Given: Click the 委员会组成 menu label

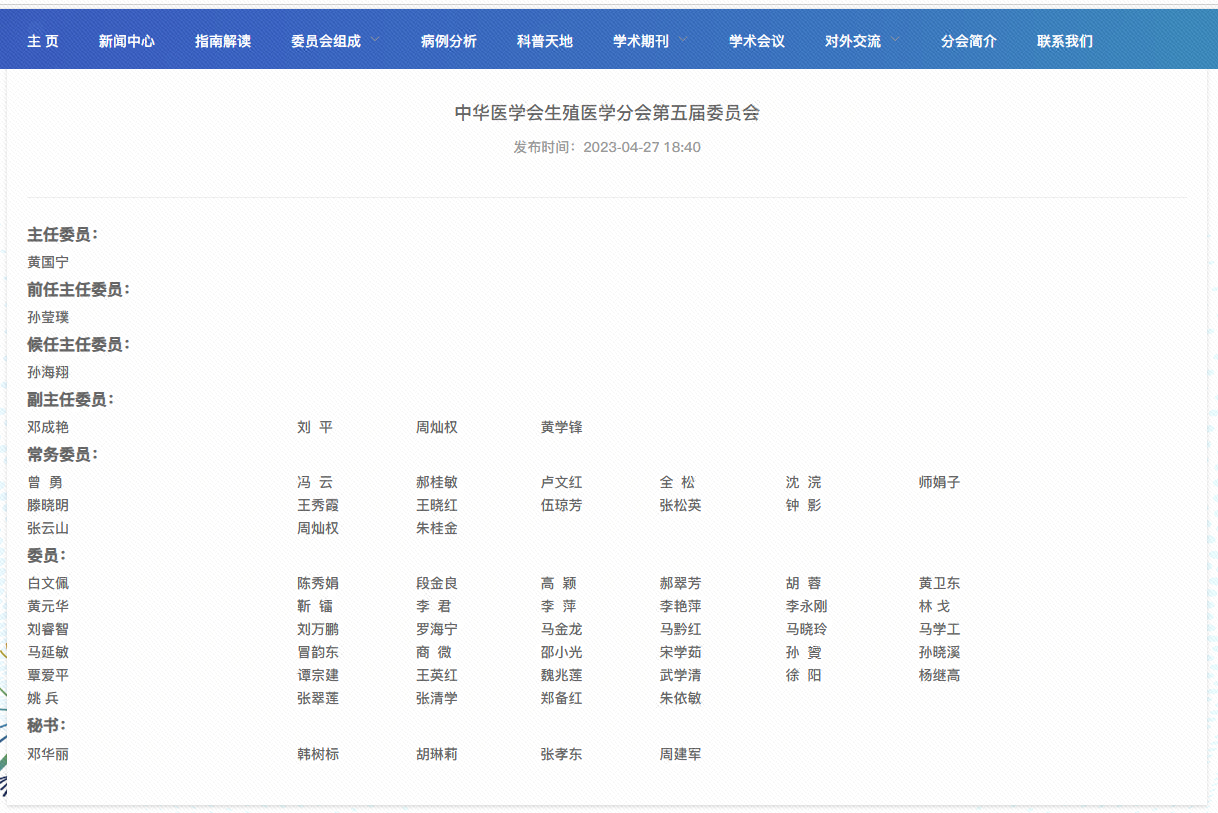Looking at the screenshot, I should (x=325, y=41).
